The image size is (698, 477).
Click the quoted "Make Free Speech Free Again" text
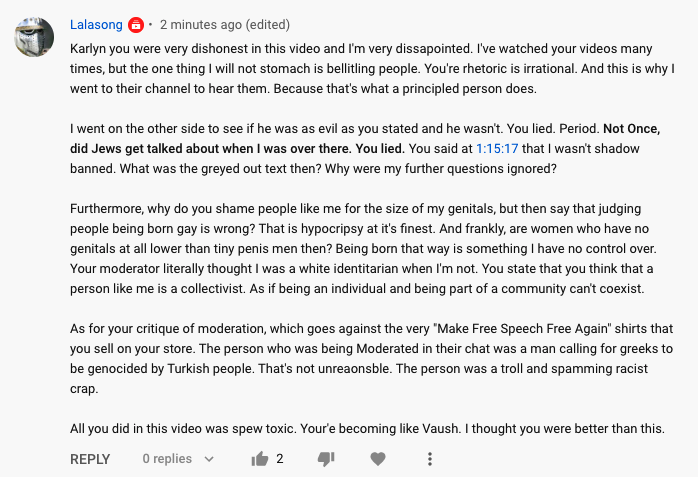523,329
